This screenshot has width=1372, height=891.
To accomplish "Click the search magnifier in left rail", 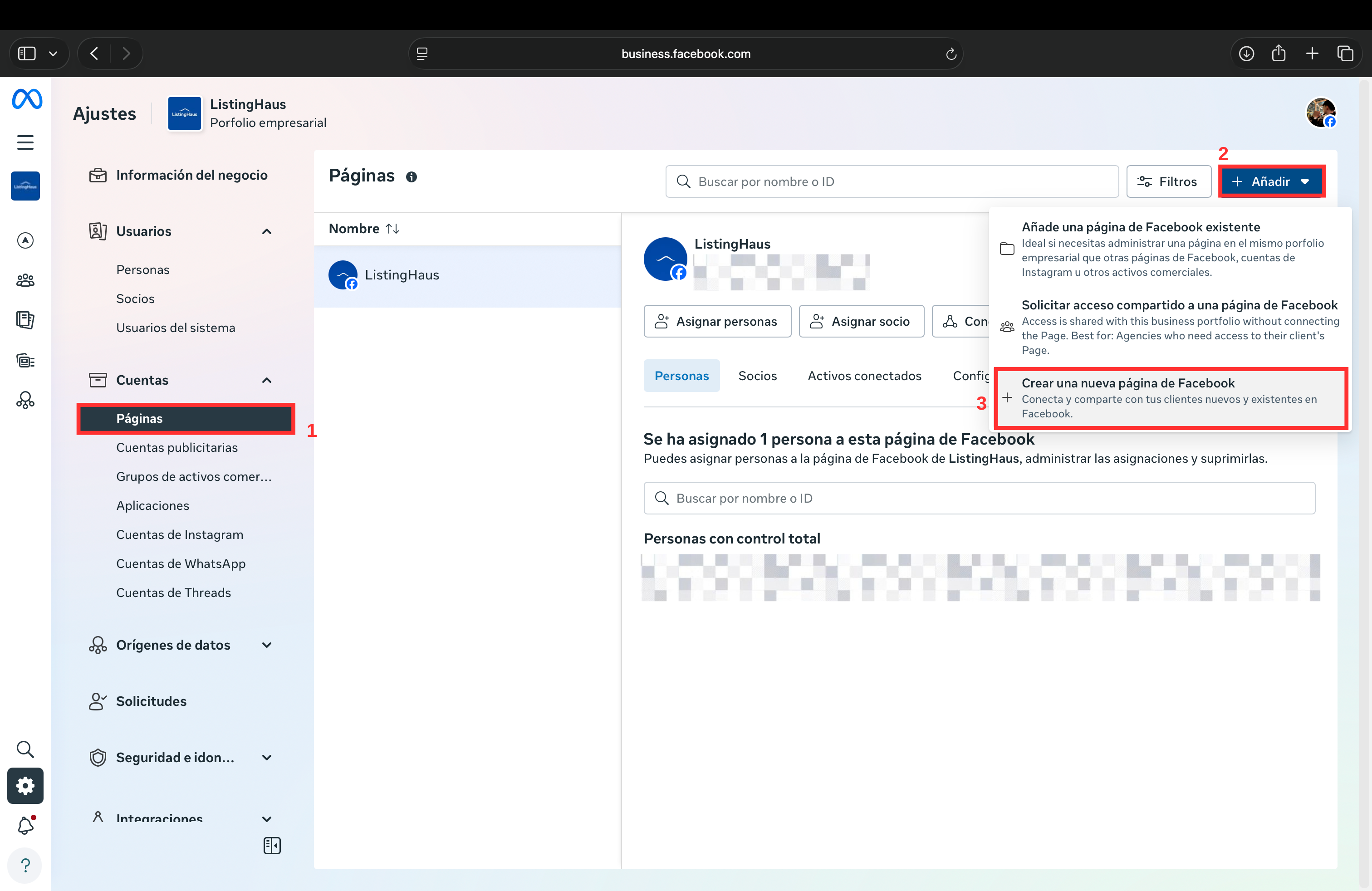I will [25, 749].
